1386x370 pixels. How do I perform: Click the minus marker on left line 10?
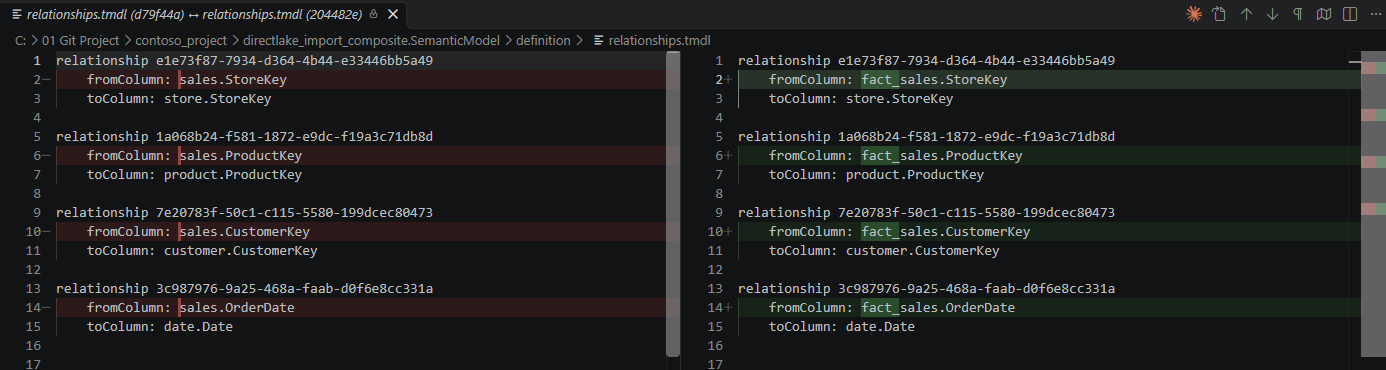click(x=47, y=232)
